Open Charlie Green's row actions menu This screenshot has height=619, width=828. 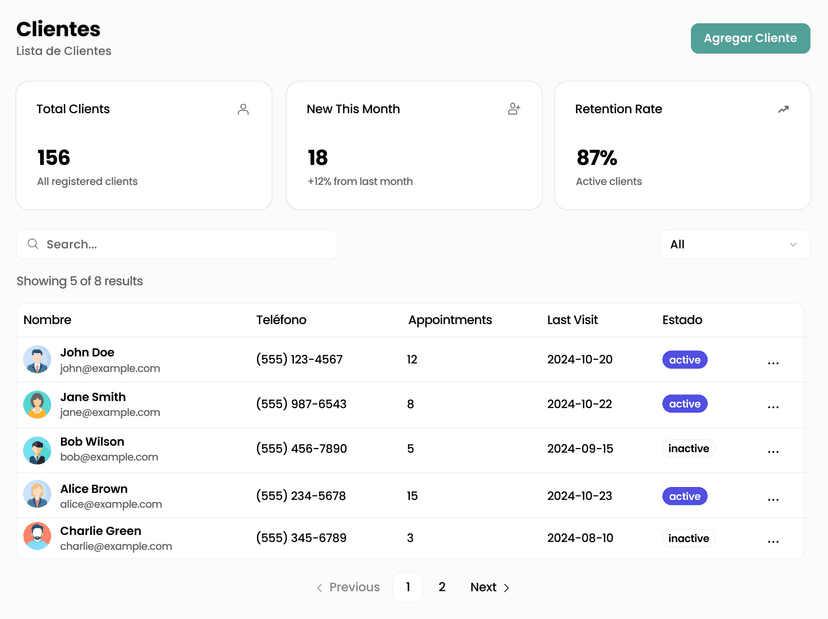coord(773,541)
